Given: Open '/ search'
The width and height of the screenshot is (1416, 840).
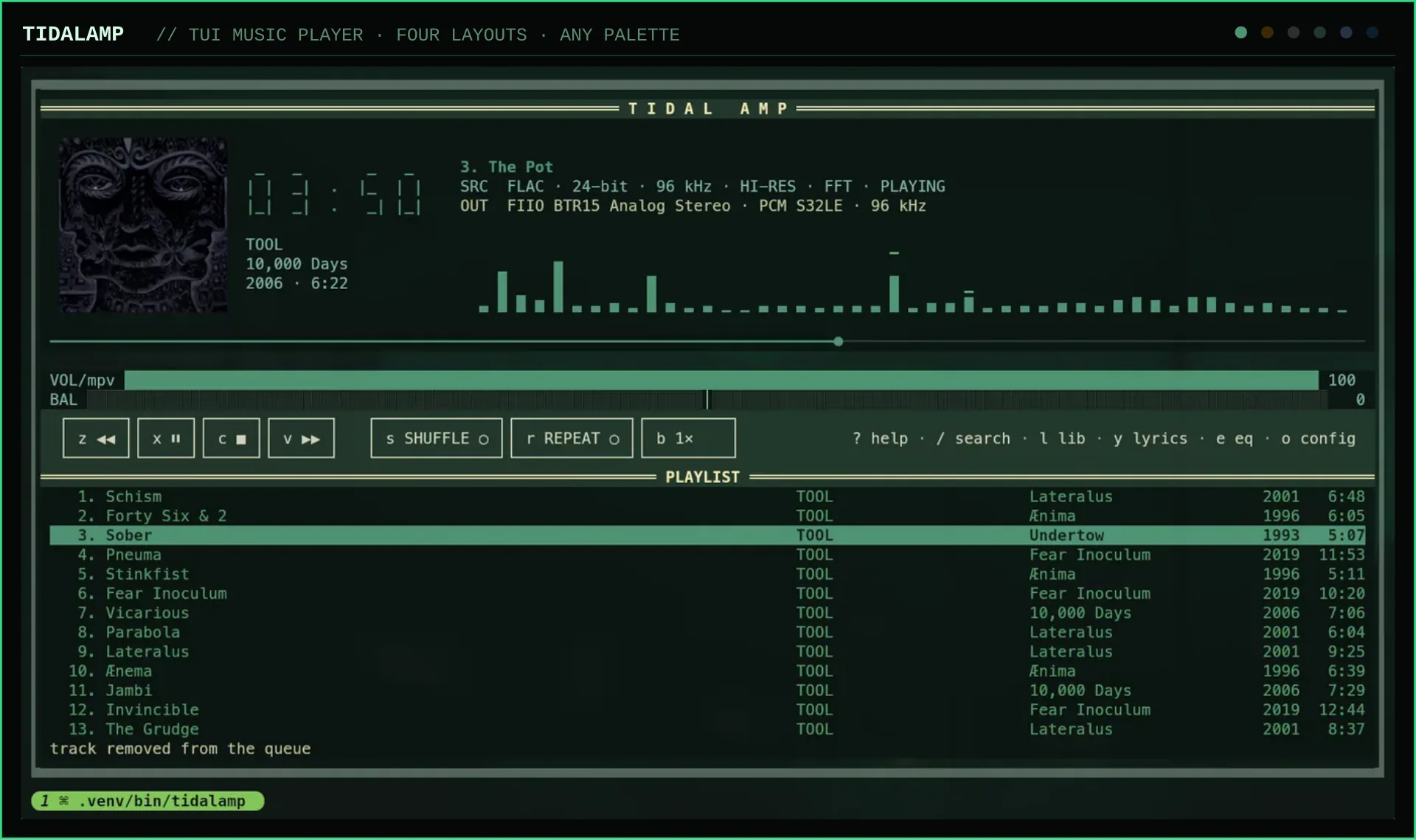Looking at the screenshot, I should point(974,439).
